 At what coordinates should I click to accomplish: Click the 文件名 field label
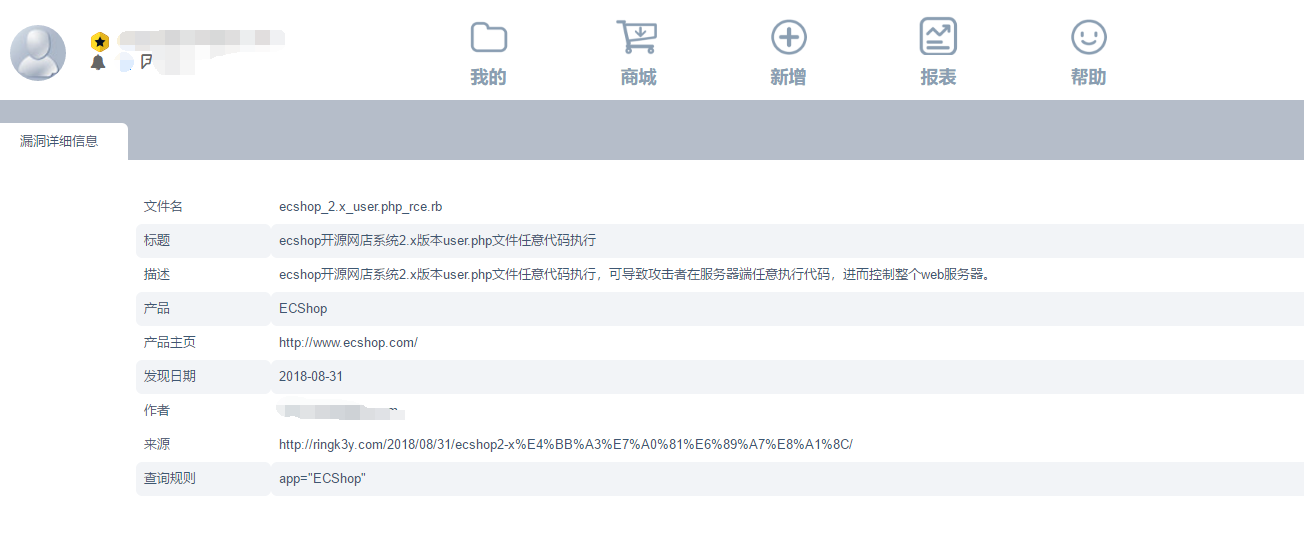click(x=163, y=206)
